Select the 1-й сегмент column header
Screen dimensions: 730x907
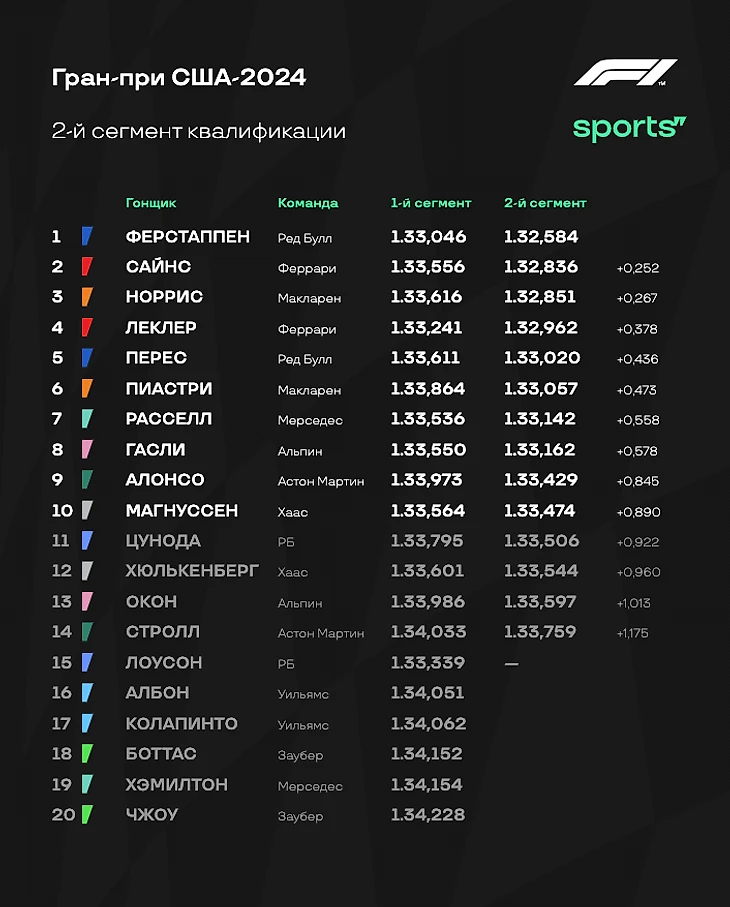[x=431, y=203]
